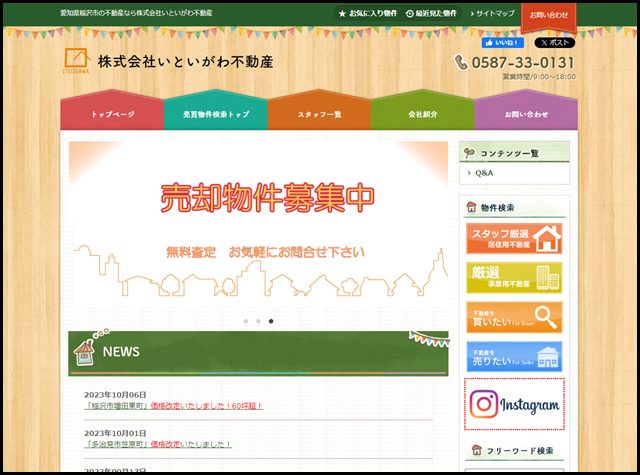Click the 売却物件募集中 slider banner

click(258, 224)
